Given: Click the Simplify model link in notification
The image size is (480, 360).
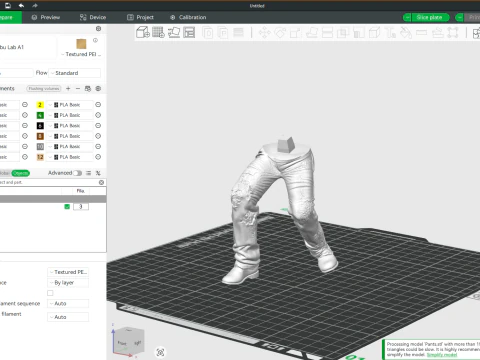Looking at the screenshot, I should [x=442, y=355].
